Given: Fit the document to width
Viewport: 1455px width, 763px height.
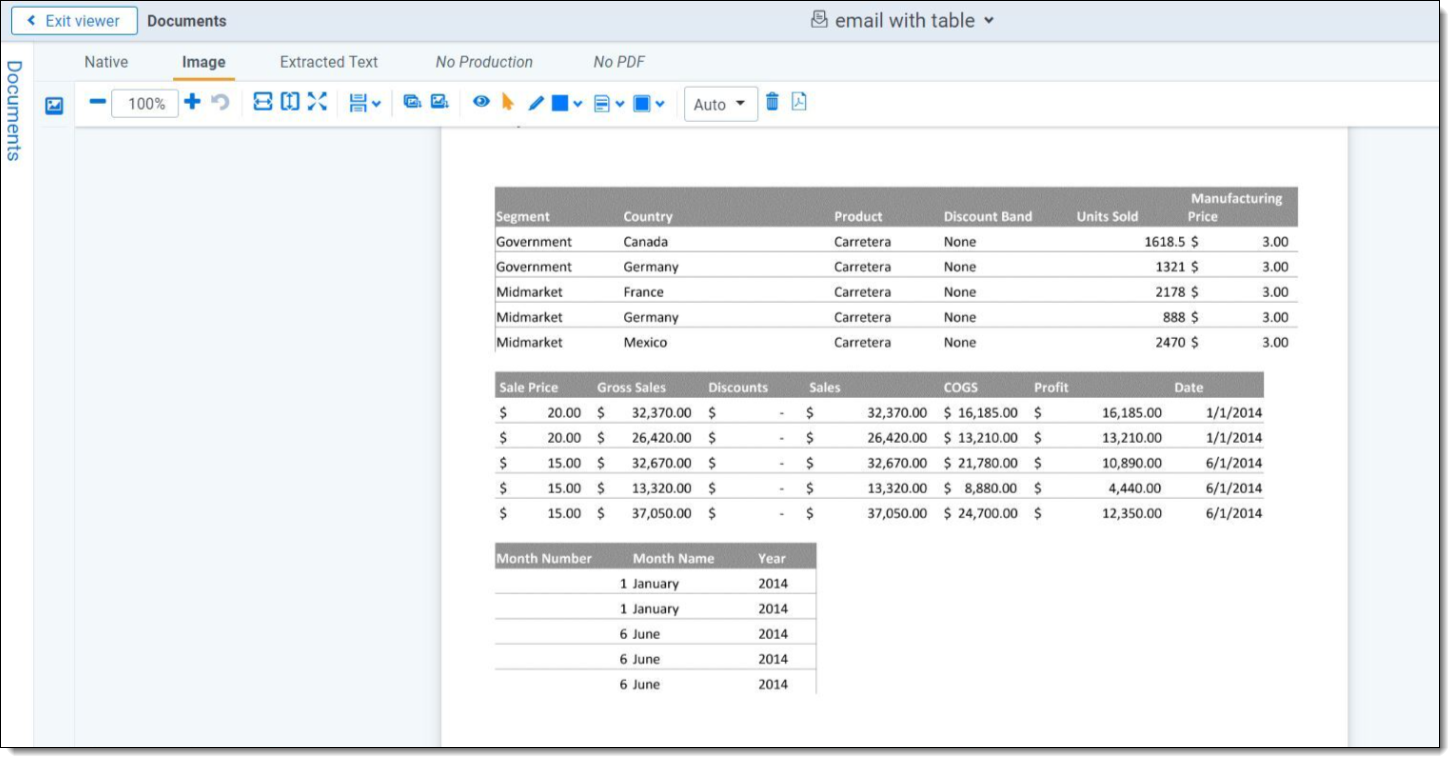Looking at the screenshot, I should [x=262, y=102].
